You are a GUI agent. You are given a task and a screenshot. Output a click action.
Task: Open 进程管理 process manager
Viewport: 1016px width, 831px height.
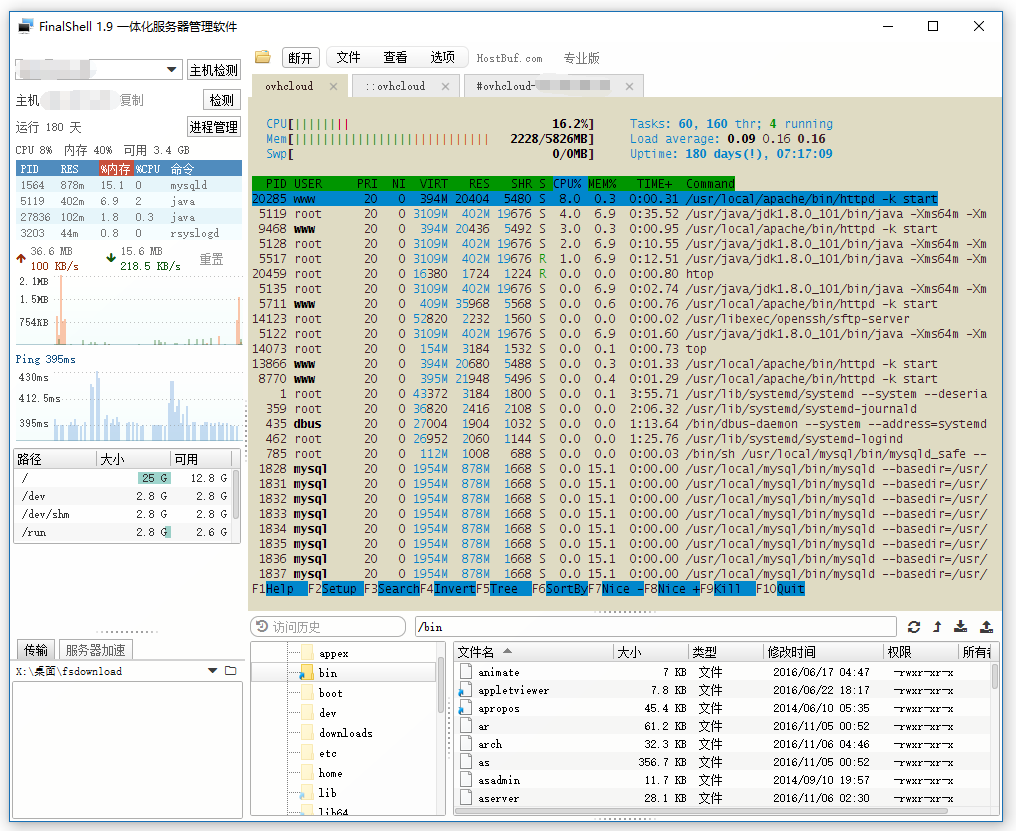tap(214, 127)
